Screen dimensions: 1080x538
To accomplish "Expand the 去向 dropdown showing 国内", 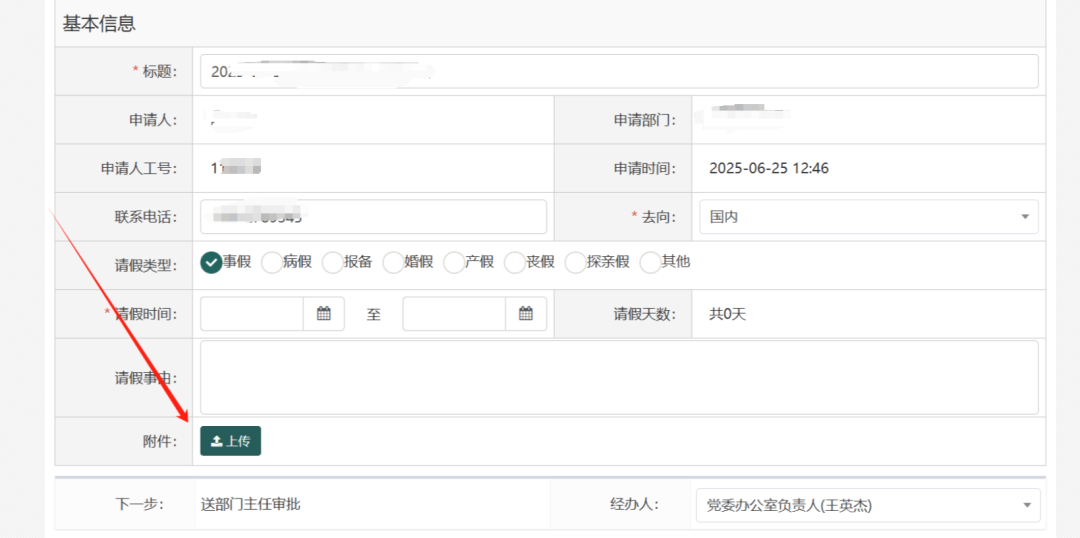I will coord(869,217).
